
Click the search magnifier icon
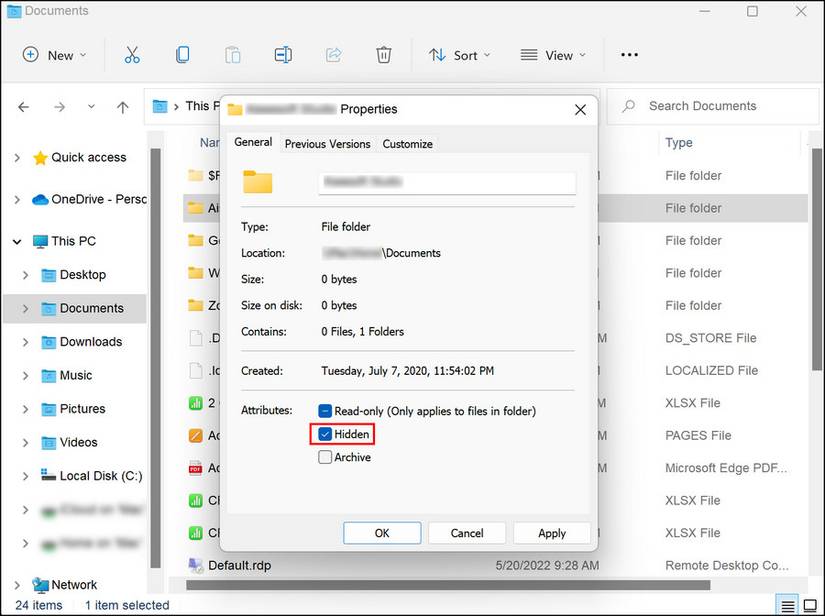coord(628,106)
